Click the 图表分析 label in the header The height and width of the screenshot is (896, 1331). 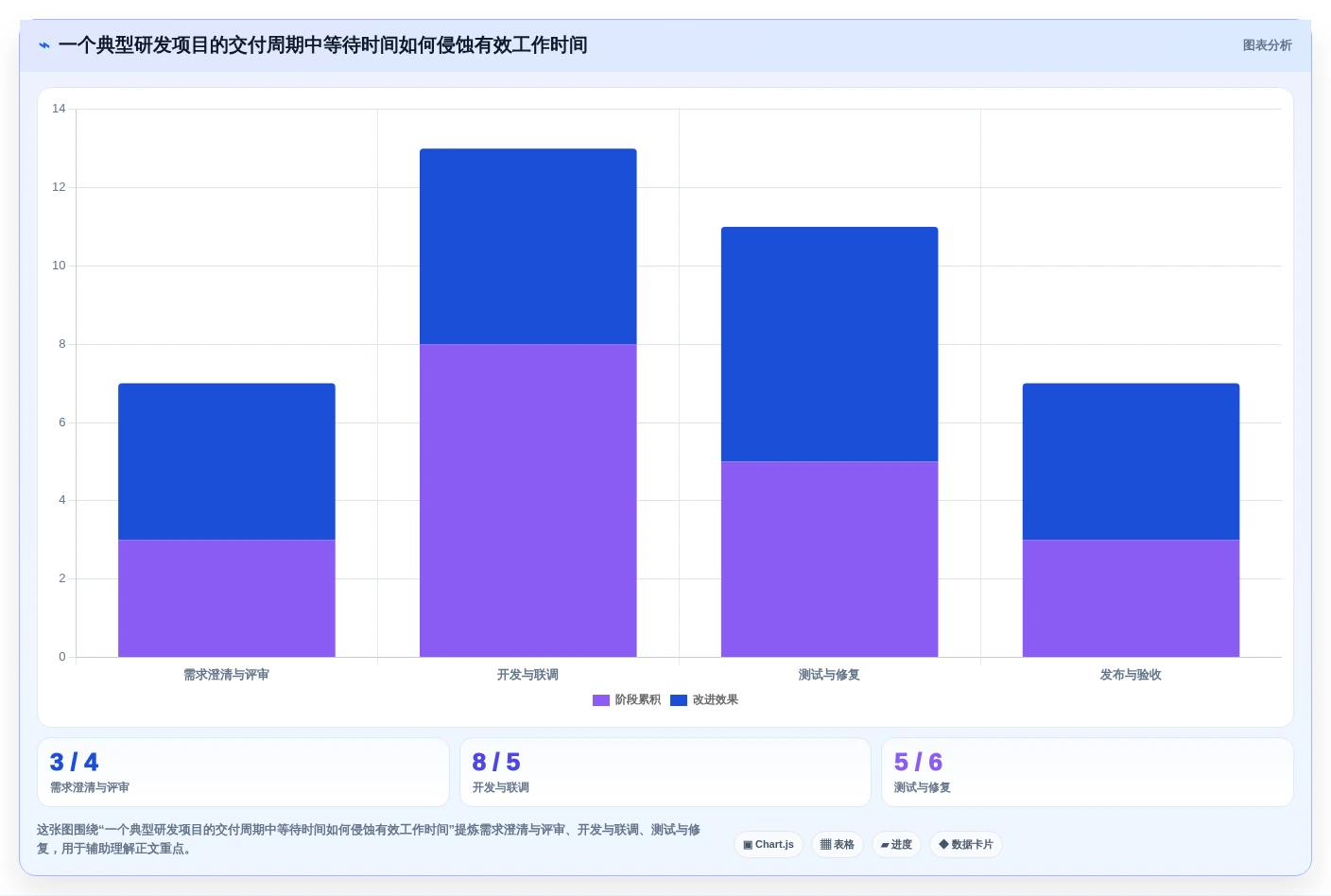point(1267,45)
